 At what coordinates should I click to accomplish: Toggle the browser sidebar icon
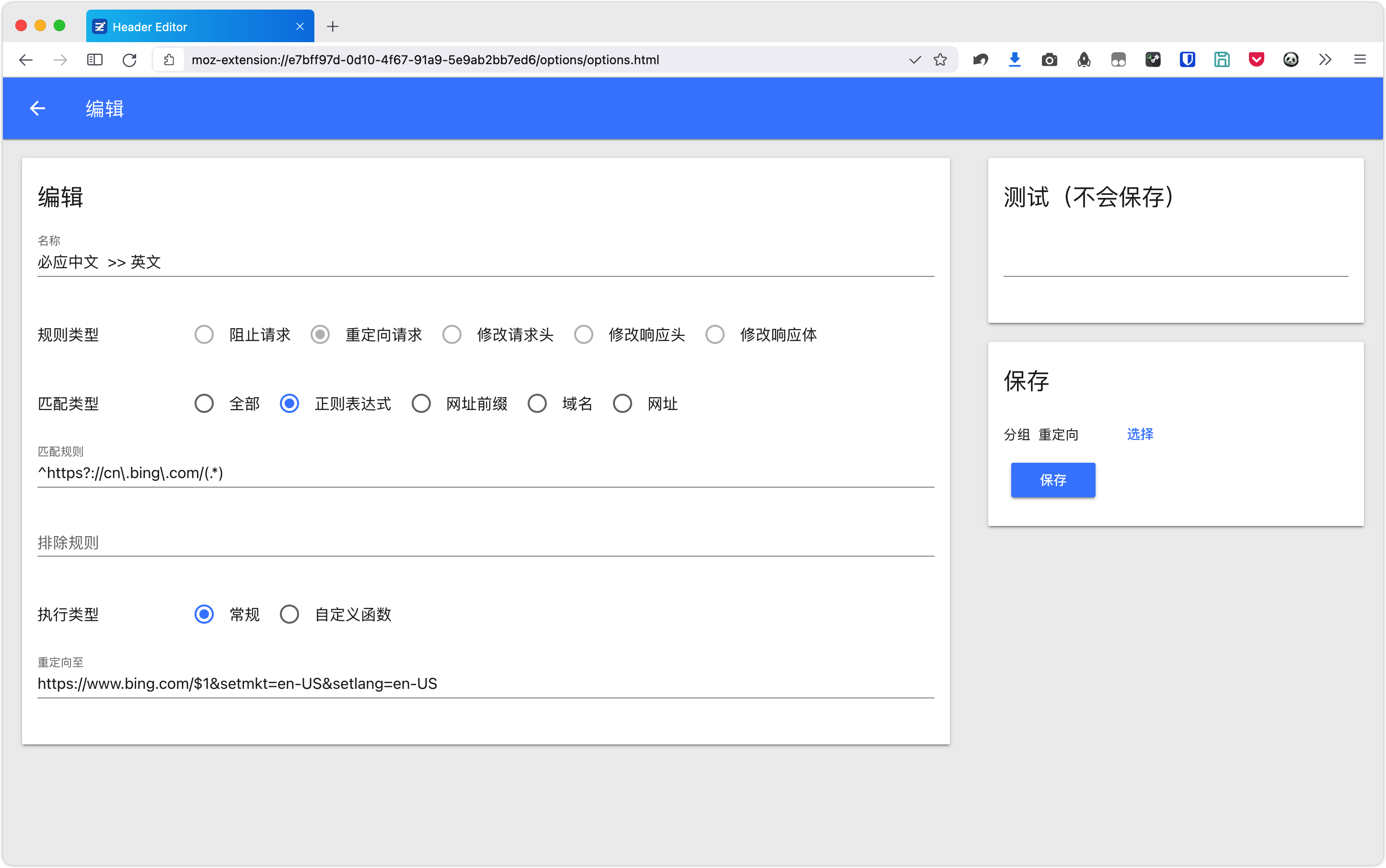95,60
